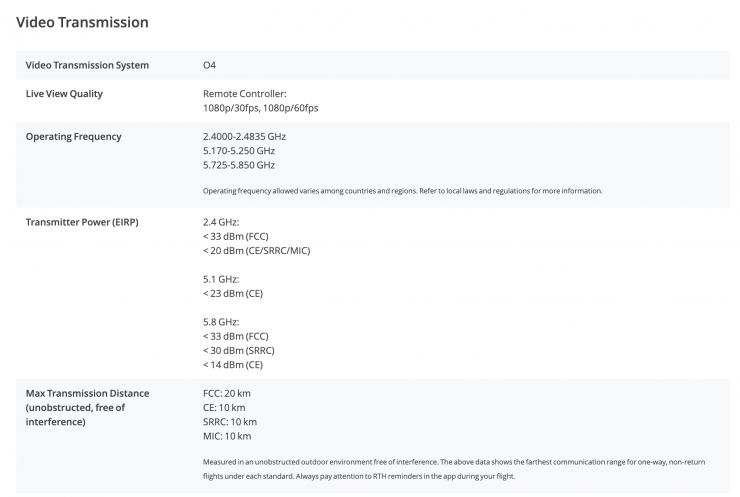Click the operating frequency regulations footnote
The image size is (740, 497).
coord(402,190)
